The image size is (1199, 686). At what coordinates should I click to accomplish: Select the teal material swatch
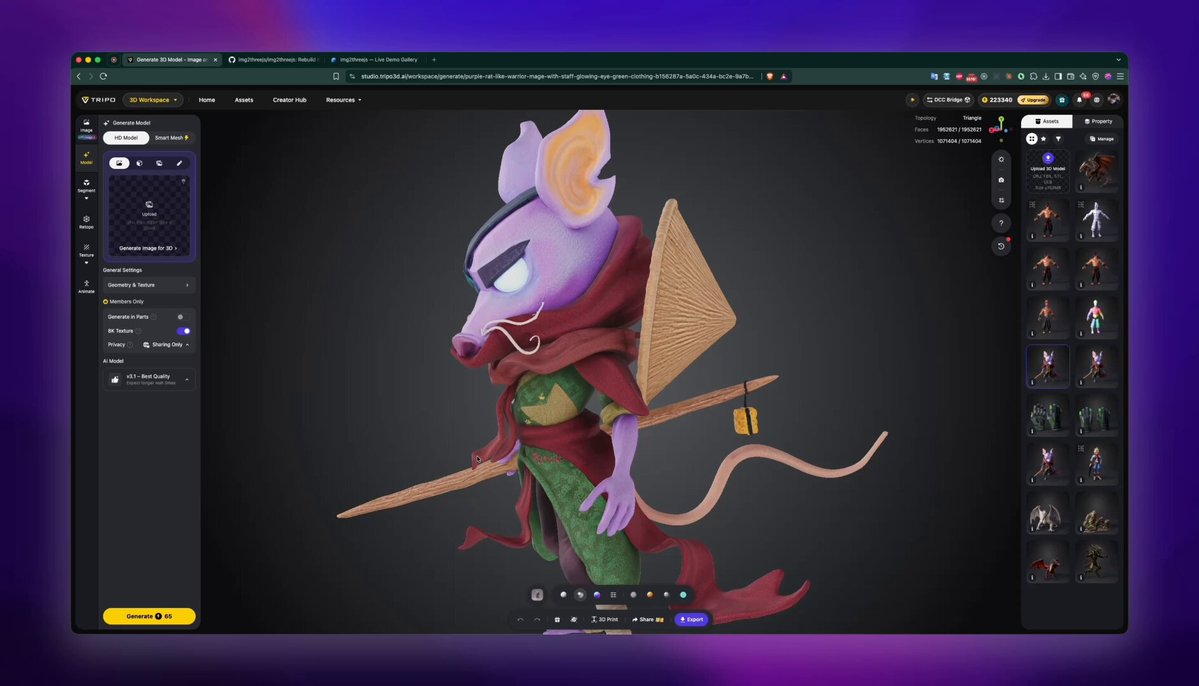[684, 594]
